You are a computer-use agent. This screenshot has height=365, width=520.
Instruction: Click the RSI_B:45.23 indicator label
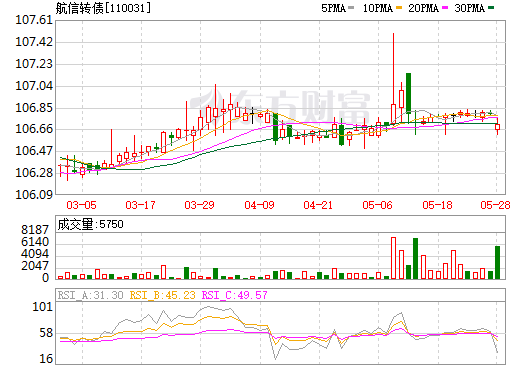pos(162,295)
